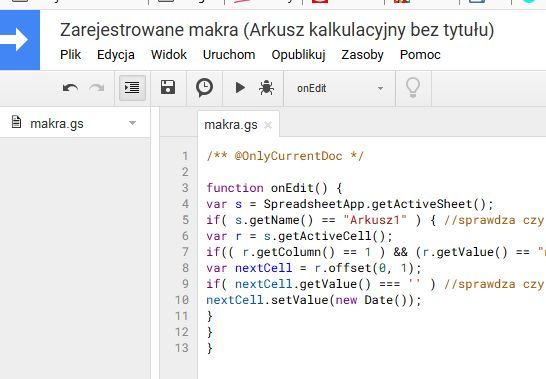Click the @OnlyCurrentDoc comment line
546x379 pixels.
point(285,156)
